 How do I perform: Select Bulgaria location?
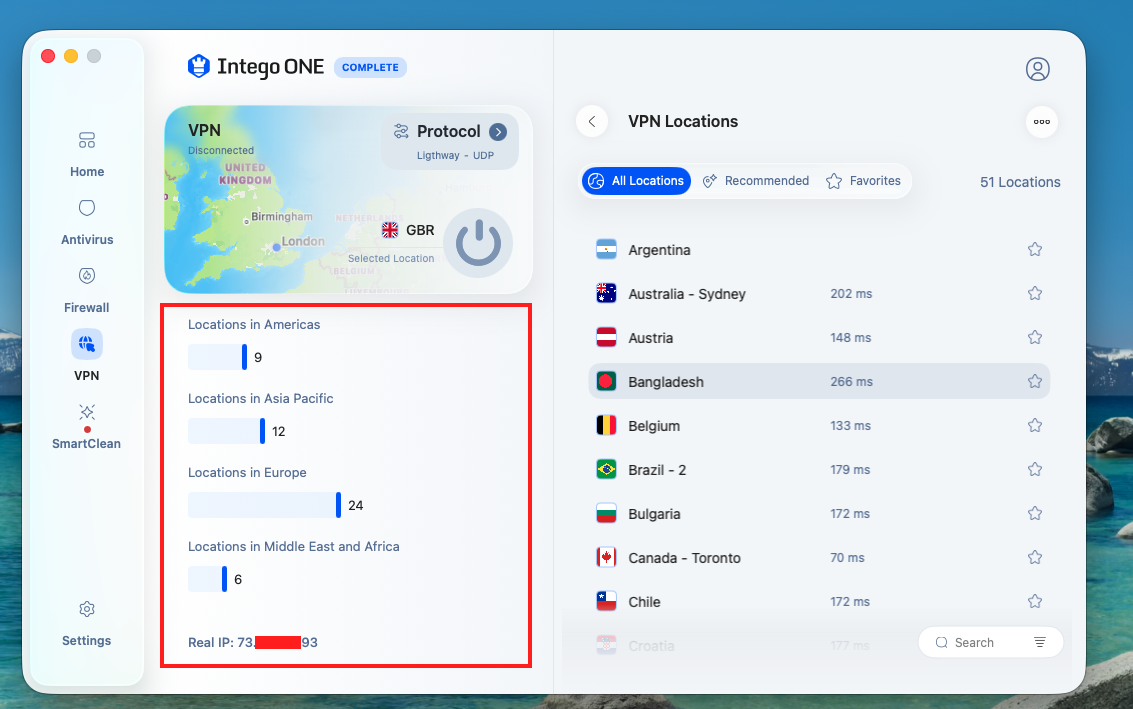pyautogui.click(x=819, y=514)
